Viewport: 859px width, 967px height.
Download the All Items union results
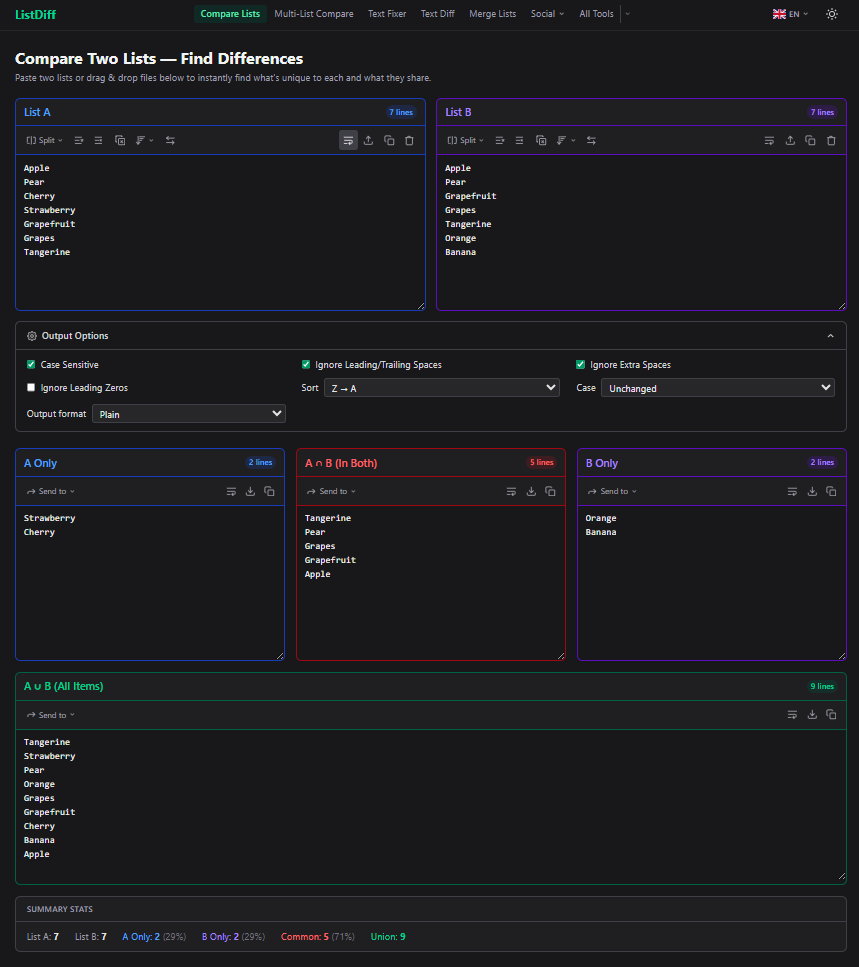coord(812,715)
